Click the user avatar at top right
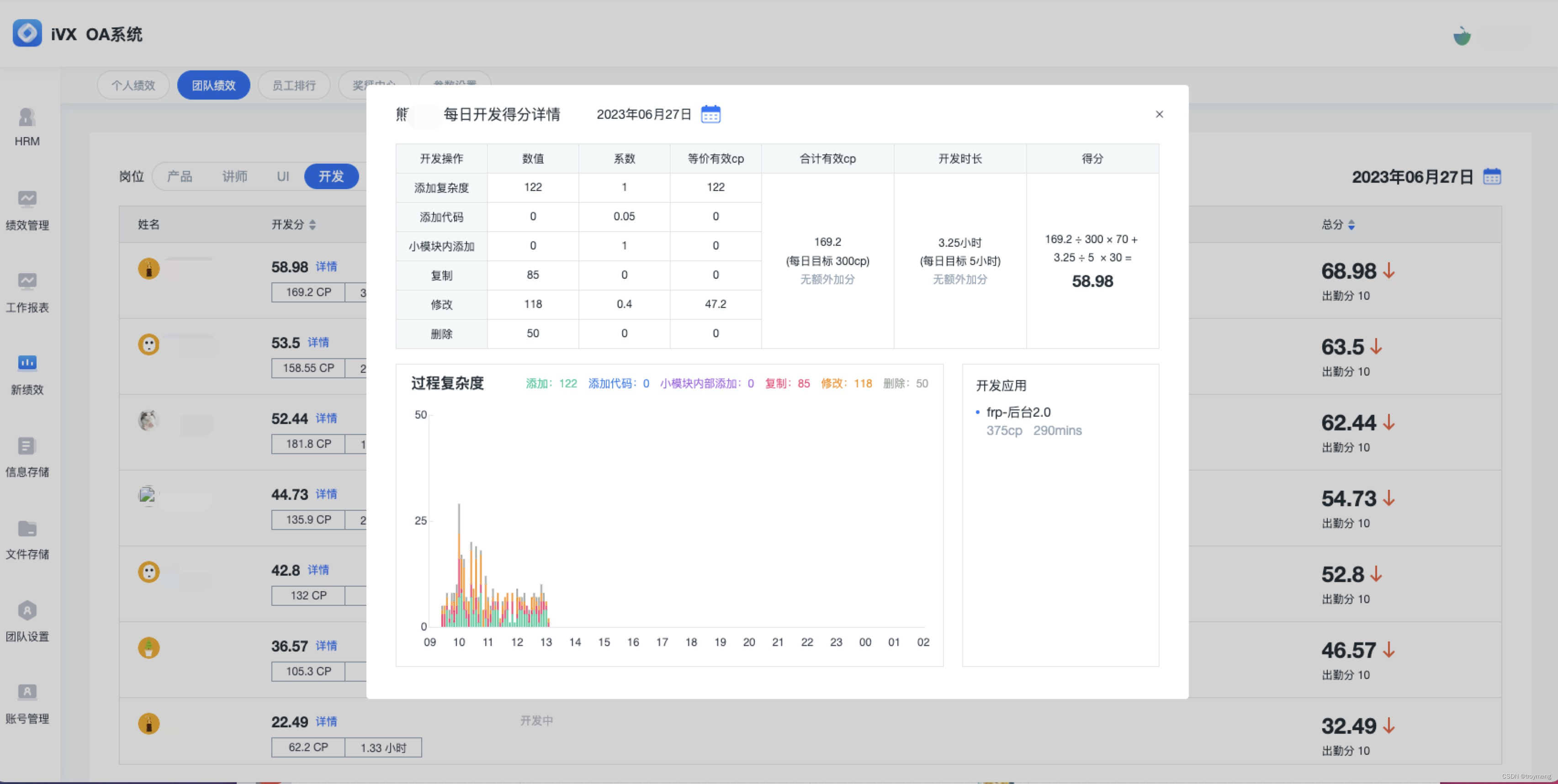The image size is (1558, 784). click(1462, 36)
